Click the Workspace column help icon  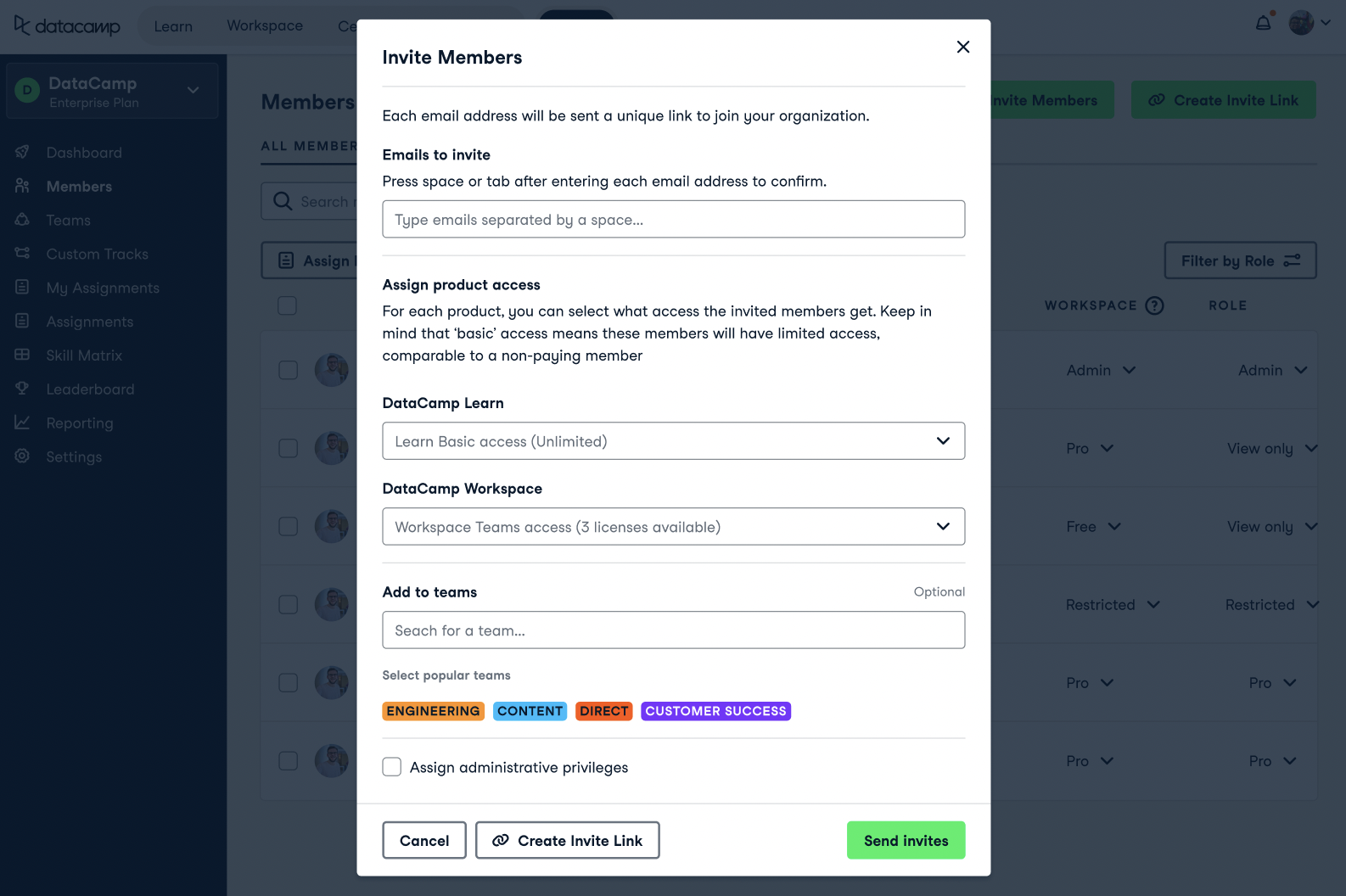point(1154,305)
